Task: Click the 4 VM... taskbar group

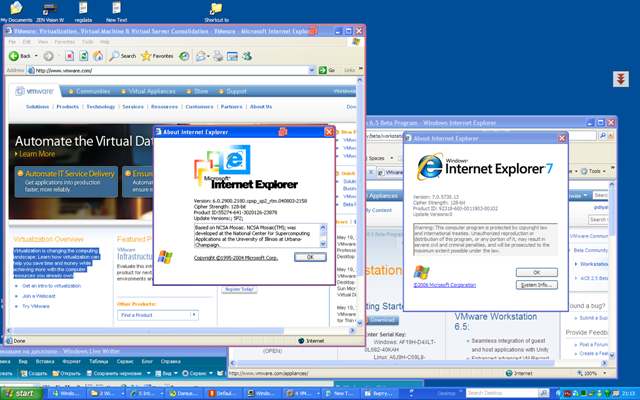Action: (302, 393)
